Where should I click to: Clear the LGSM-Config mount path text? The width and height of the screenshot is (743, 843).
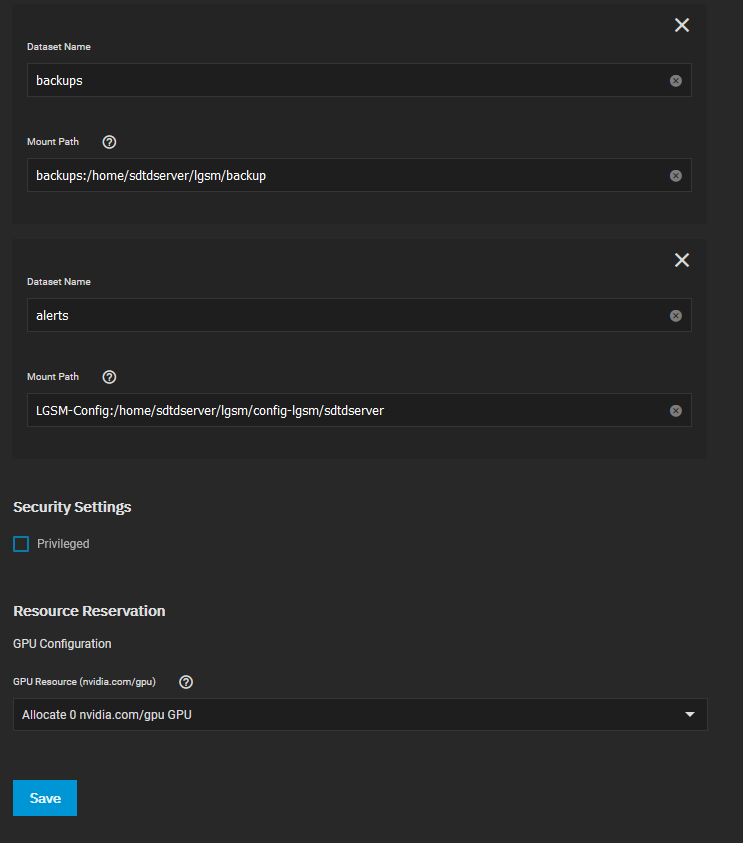pyautogui.click(x=676, y=411)
